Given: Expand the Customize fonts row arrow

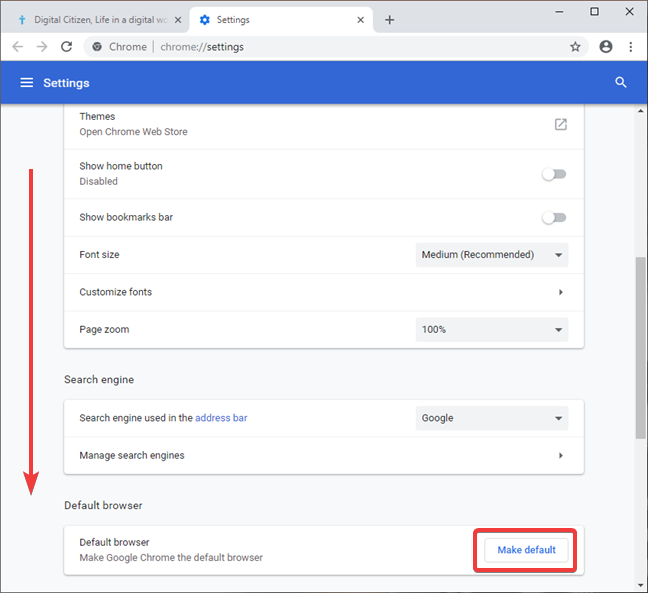Looking at the screenshot, I should [x=561, y=292].
